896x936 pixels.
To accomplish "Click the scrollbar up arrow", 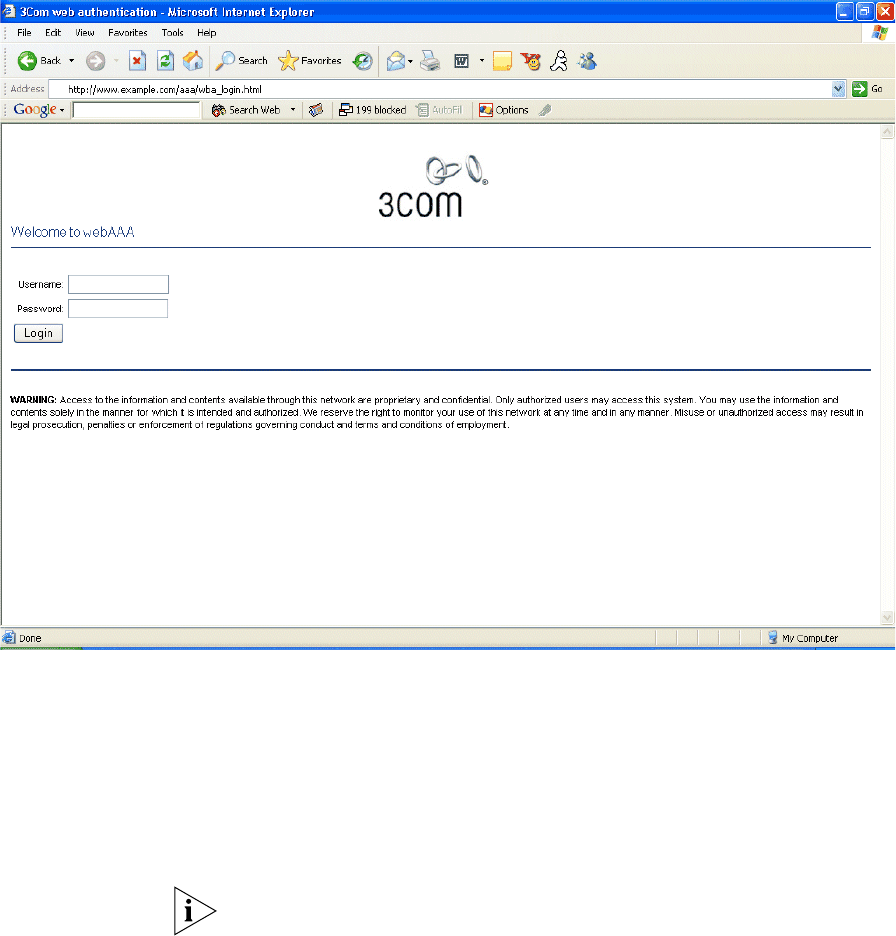I will [888, 132].
